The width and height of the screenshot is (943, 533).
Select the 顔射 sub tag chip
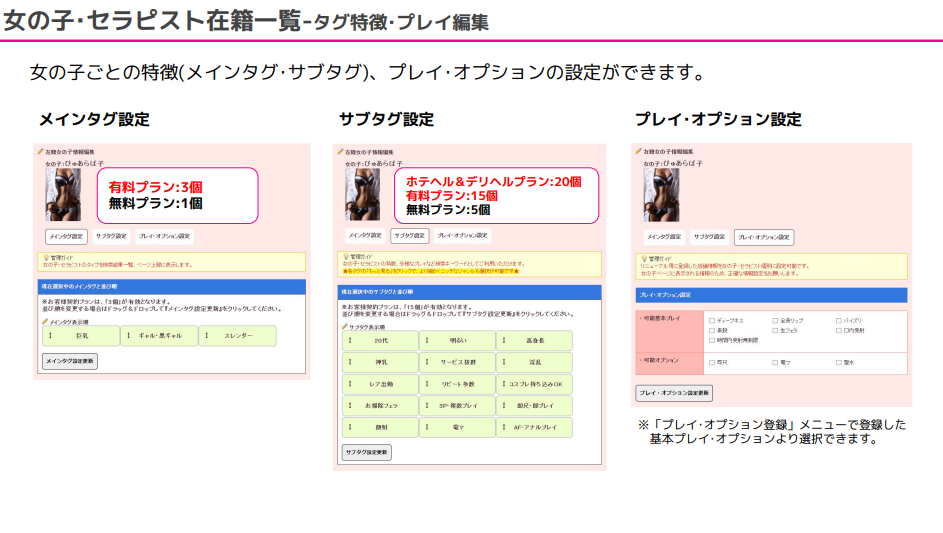[380, 427]
